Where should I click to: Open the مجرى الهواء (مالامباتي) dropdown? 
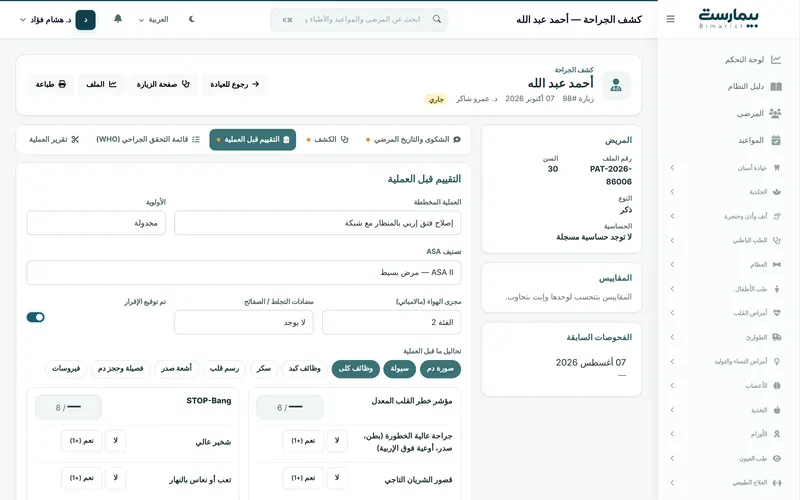click(391, 322)
